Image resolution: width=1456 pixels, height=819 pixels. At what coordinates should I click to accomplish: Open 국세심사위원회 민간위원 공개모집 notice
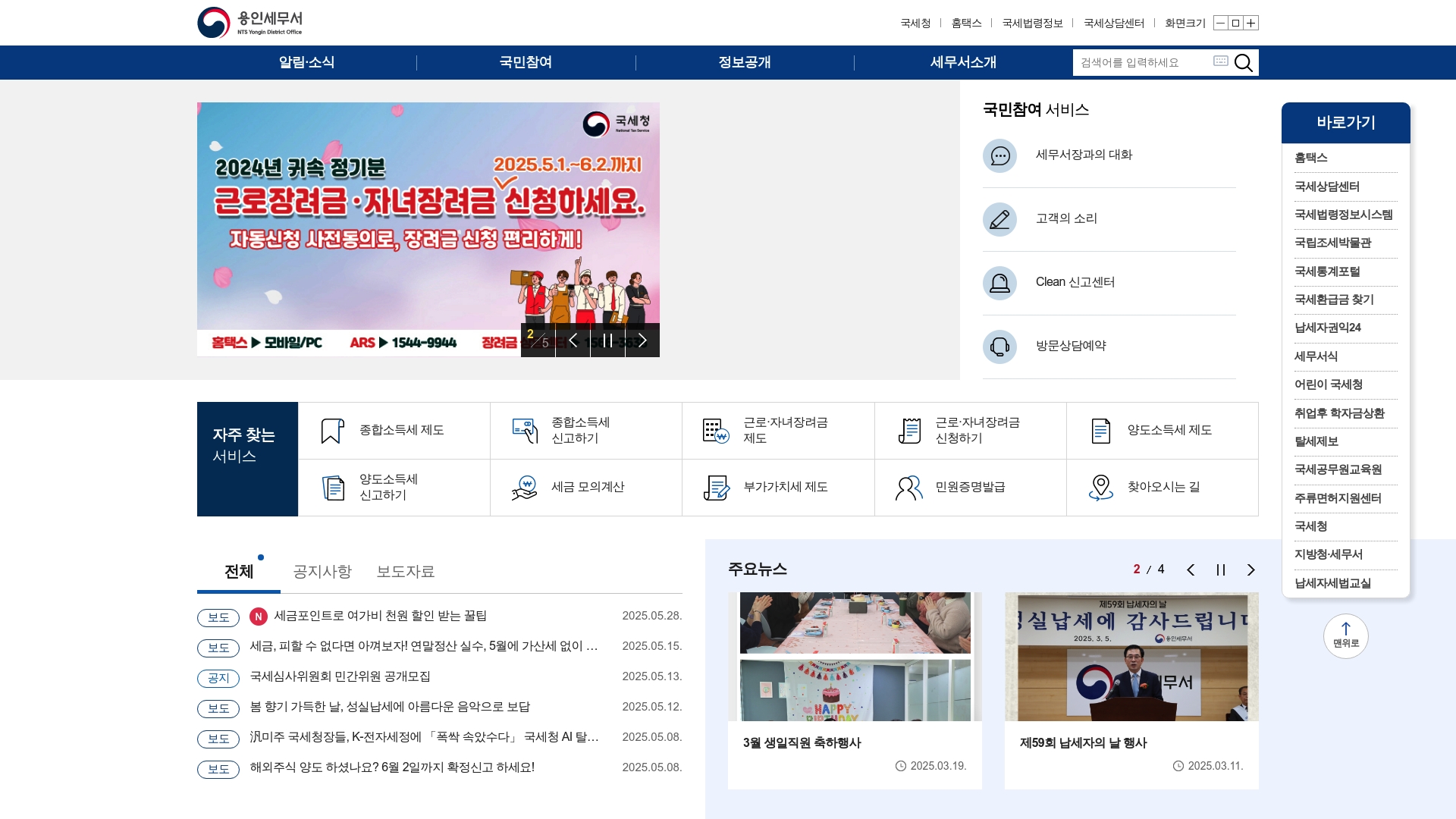point(340,676)
